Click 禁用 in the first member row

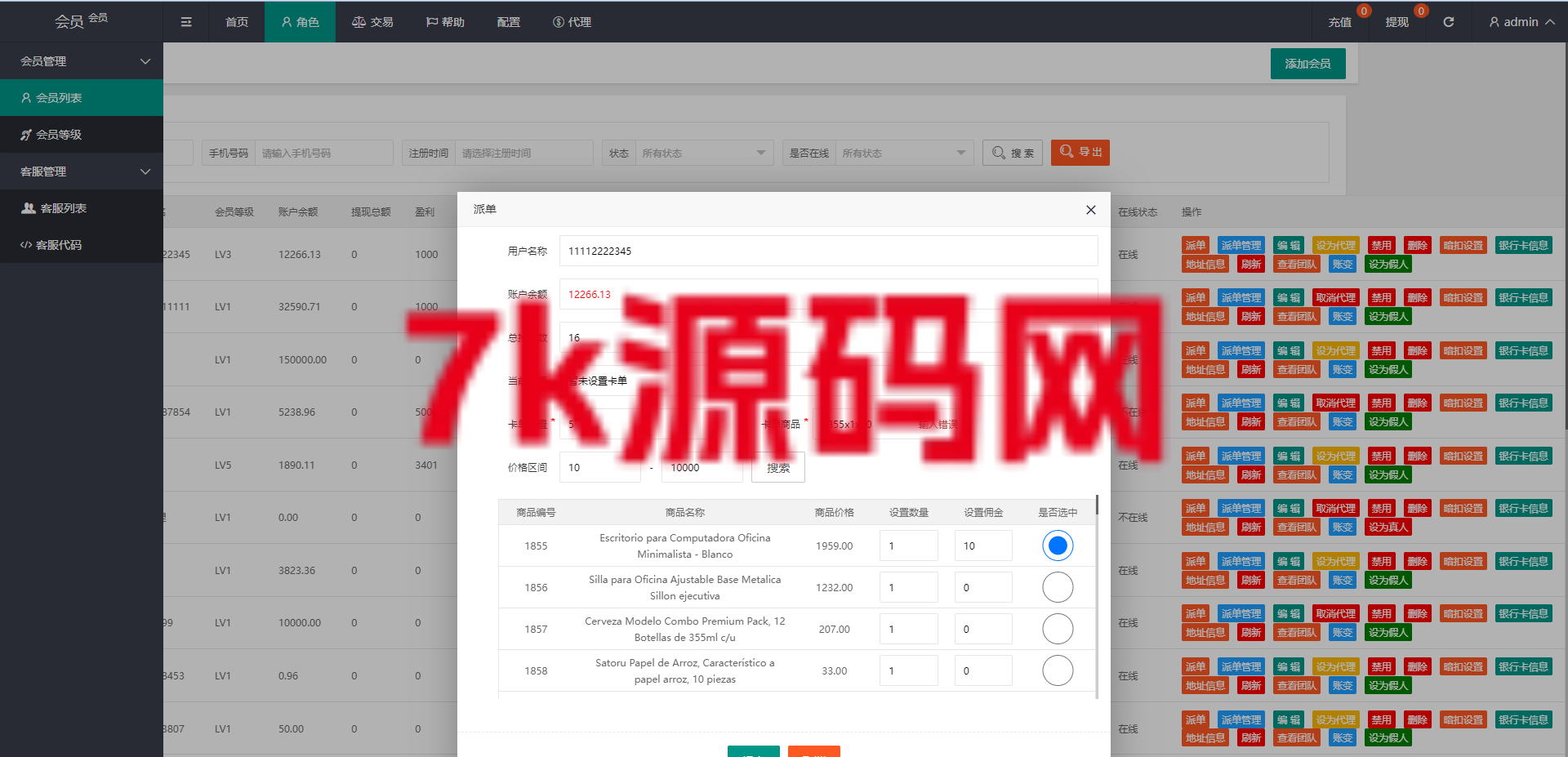[1381, 245]
